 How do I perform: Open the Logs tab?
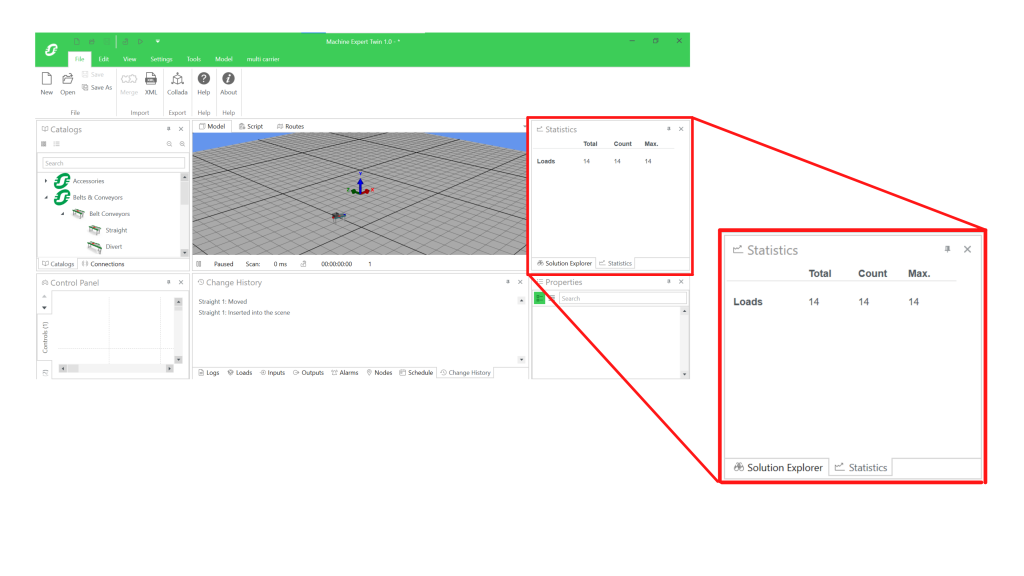pyautogui.click(x=209, y=373)
